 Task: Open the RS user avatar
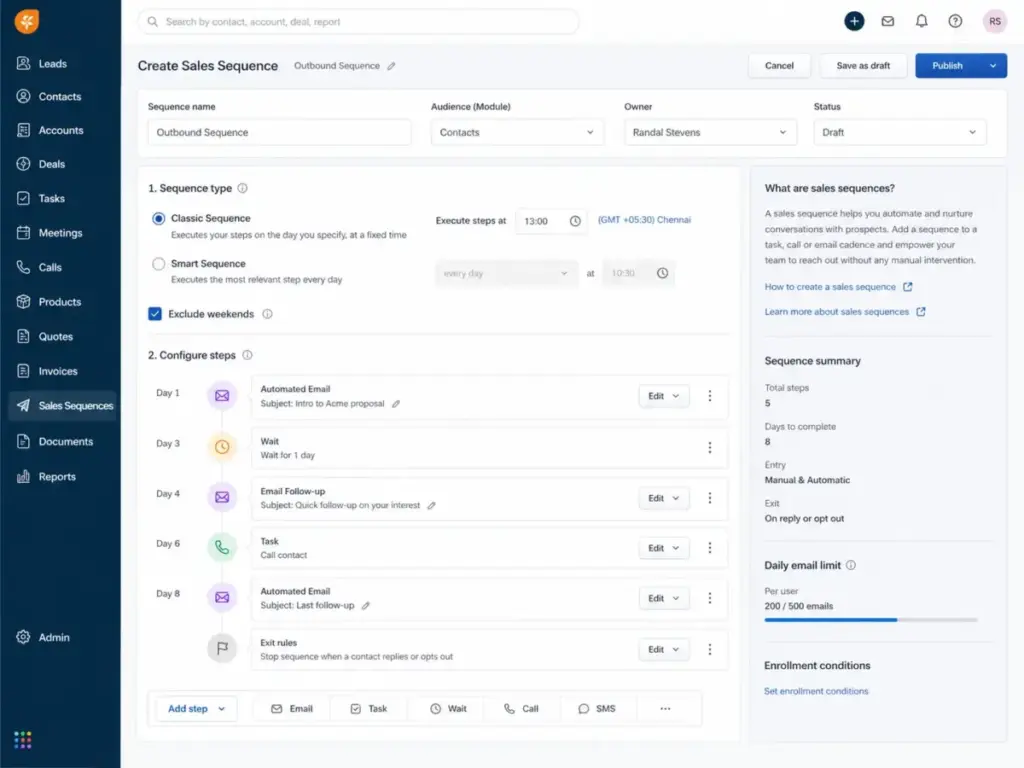995,21
